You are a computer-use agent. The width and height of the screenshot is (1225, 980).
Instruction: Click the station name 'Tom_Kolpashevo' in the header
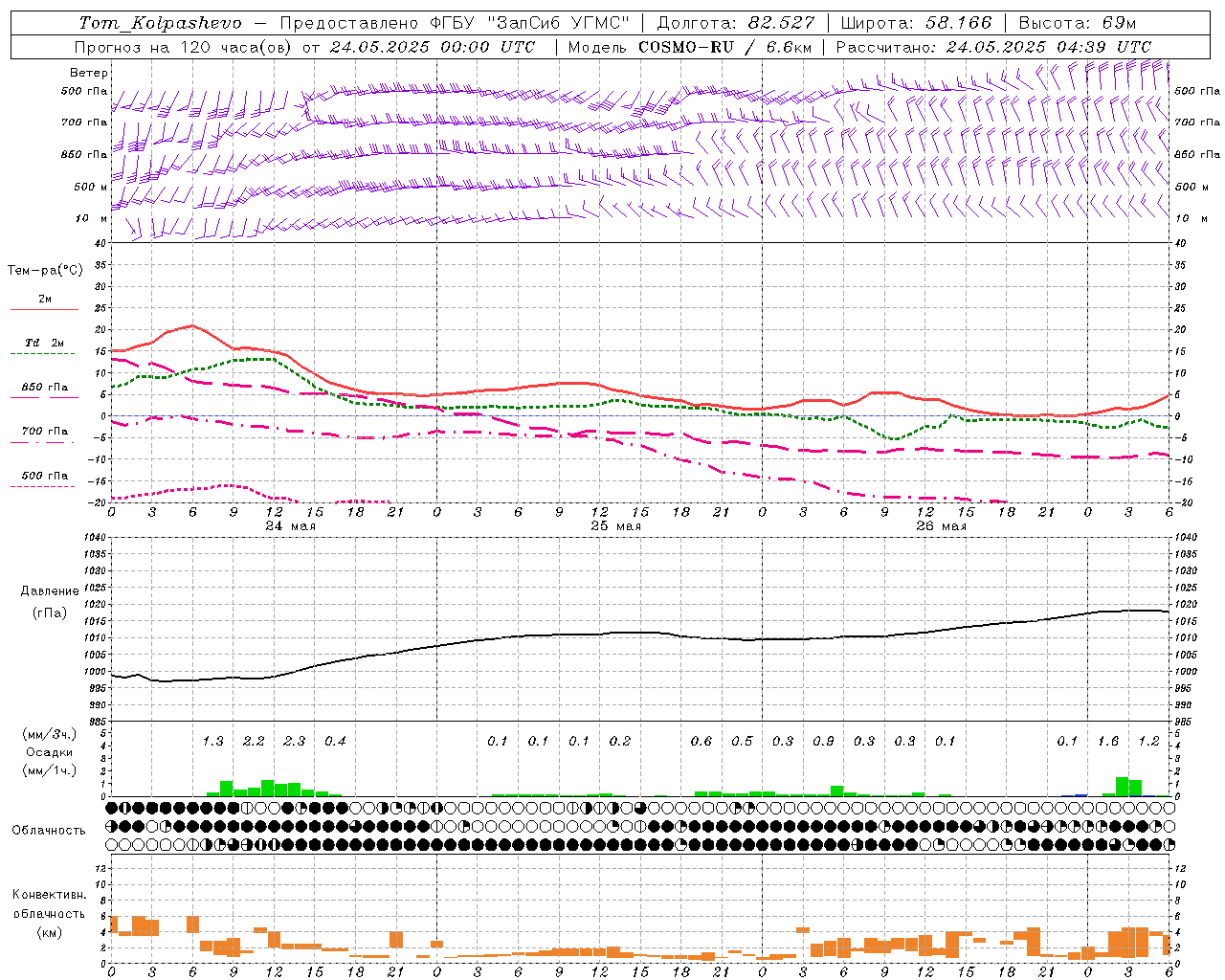click(161, 23)
